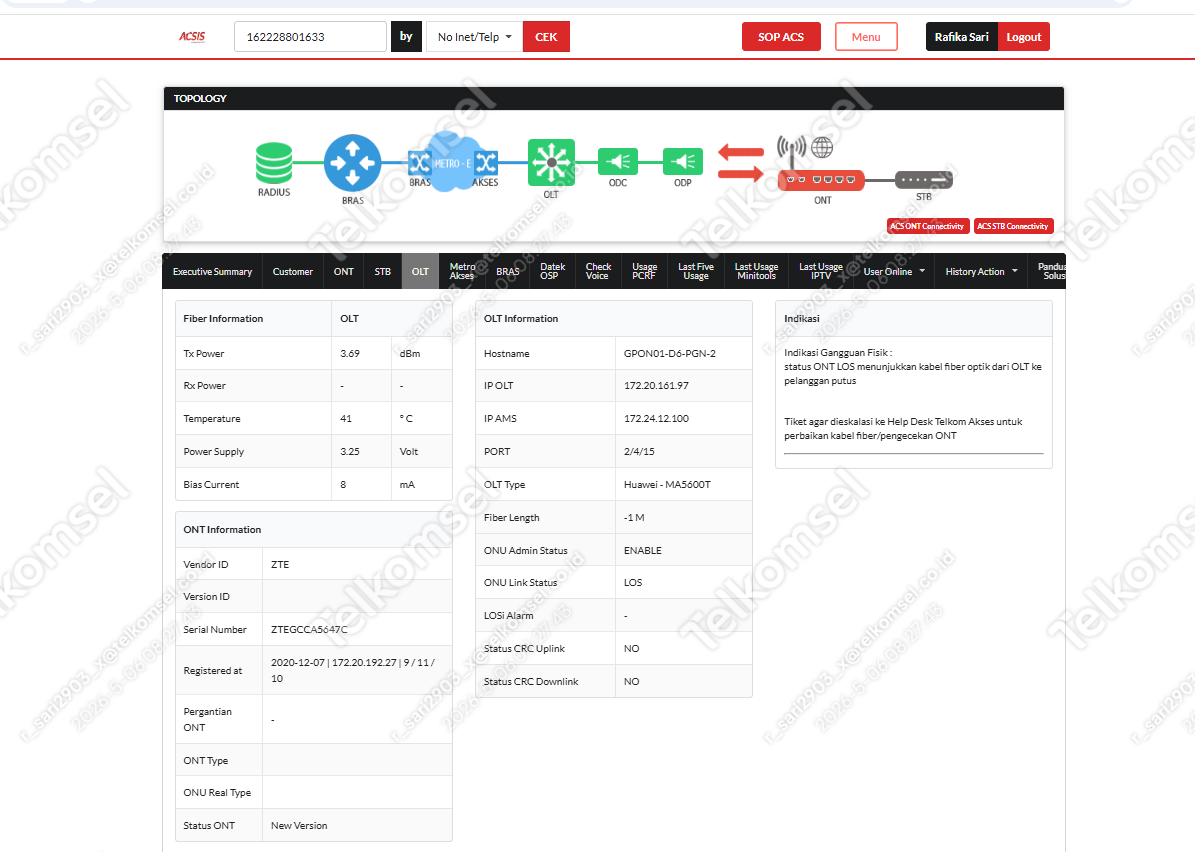Select the ODC icon in topology
The width and height of the screenshot is (1195, 852).
click(x=618, y=162)
